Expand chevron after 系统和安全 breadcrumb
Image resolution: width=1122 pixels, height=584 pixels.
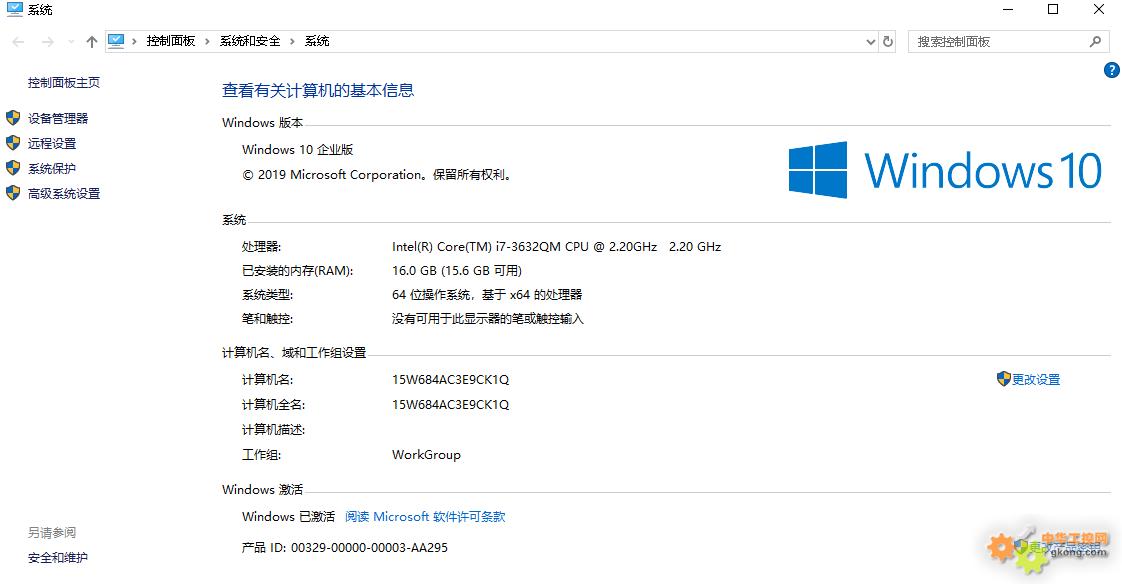tap(292, 41)
